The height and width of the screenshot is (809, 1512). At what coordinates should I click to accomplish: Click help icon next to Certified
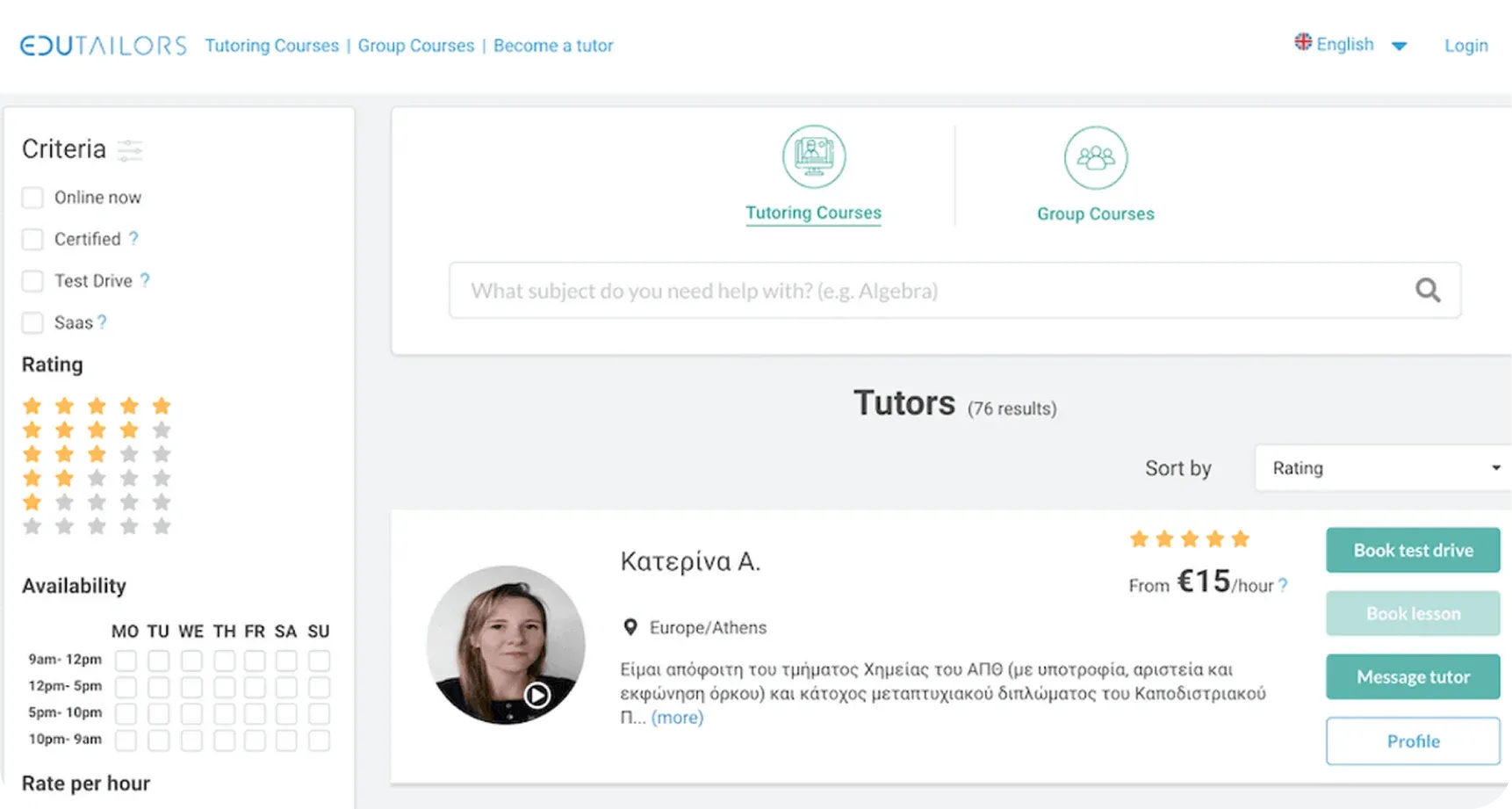pyautogui.click(x=133, y=238)
